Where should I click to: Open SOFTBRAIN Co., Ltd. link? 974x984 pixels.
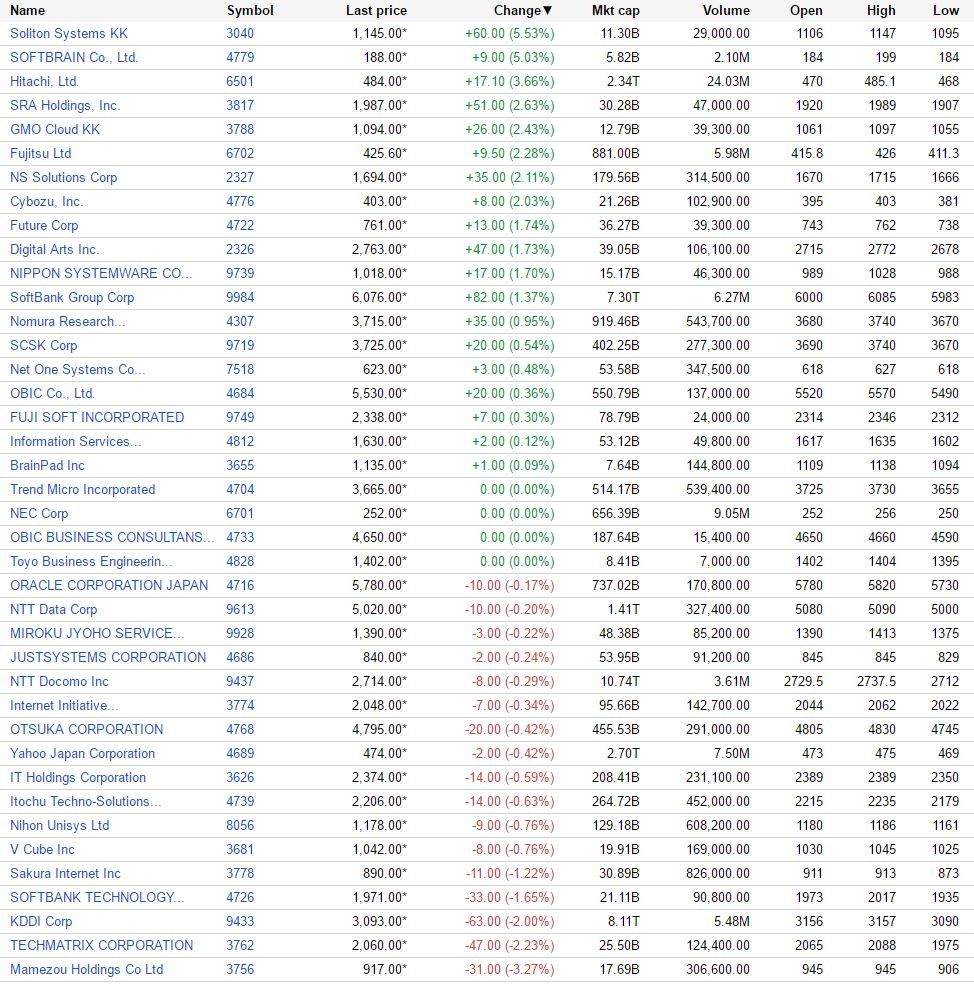[x=74, y=57]
